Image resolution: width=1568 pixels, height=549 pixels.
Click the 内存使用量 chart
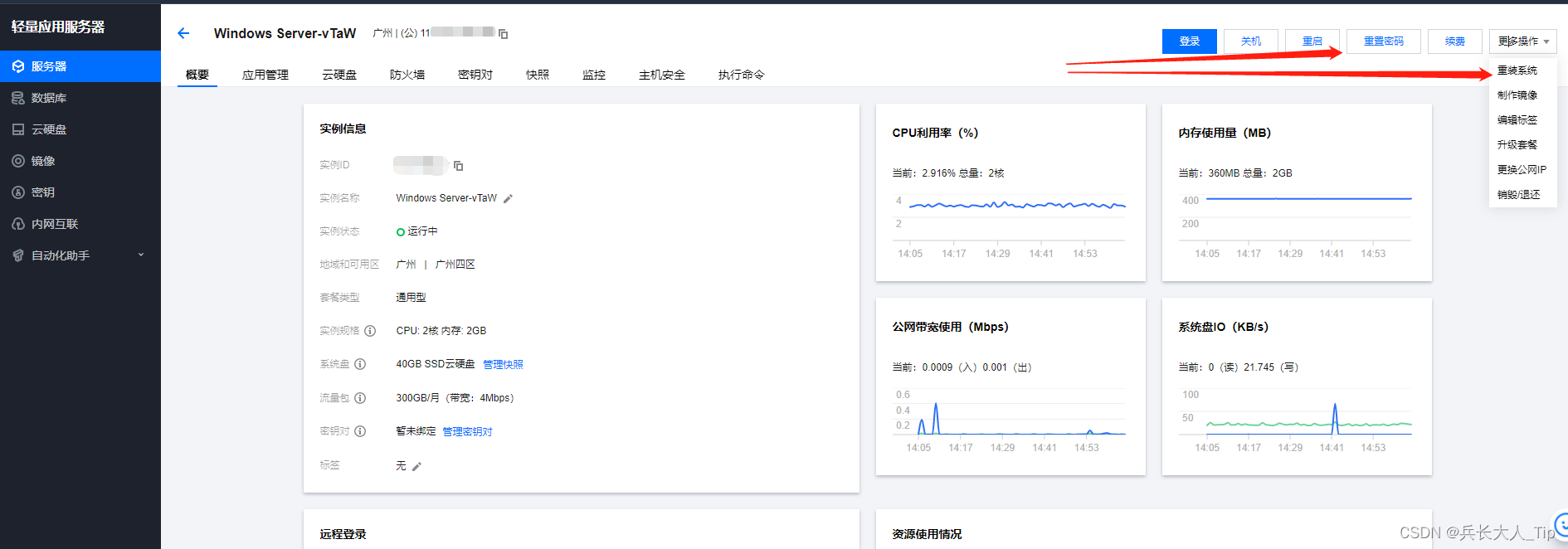(x=1297, y=226)
